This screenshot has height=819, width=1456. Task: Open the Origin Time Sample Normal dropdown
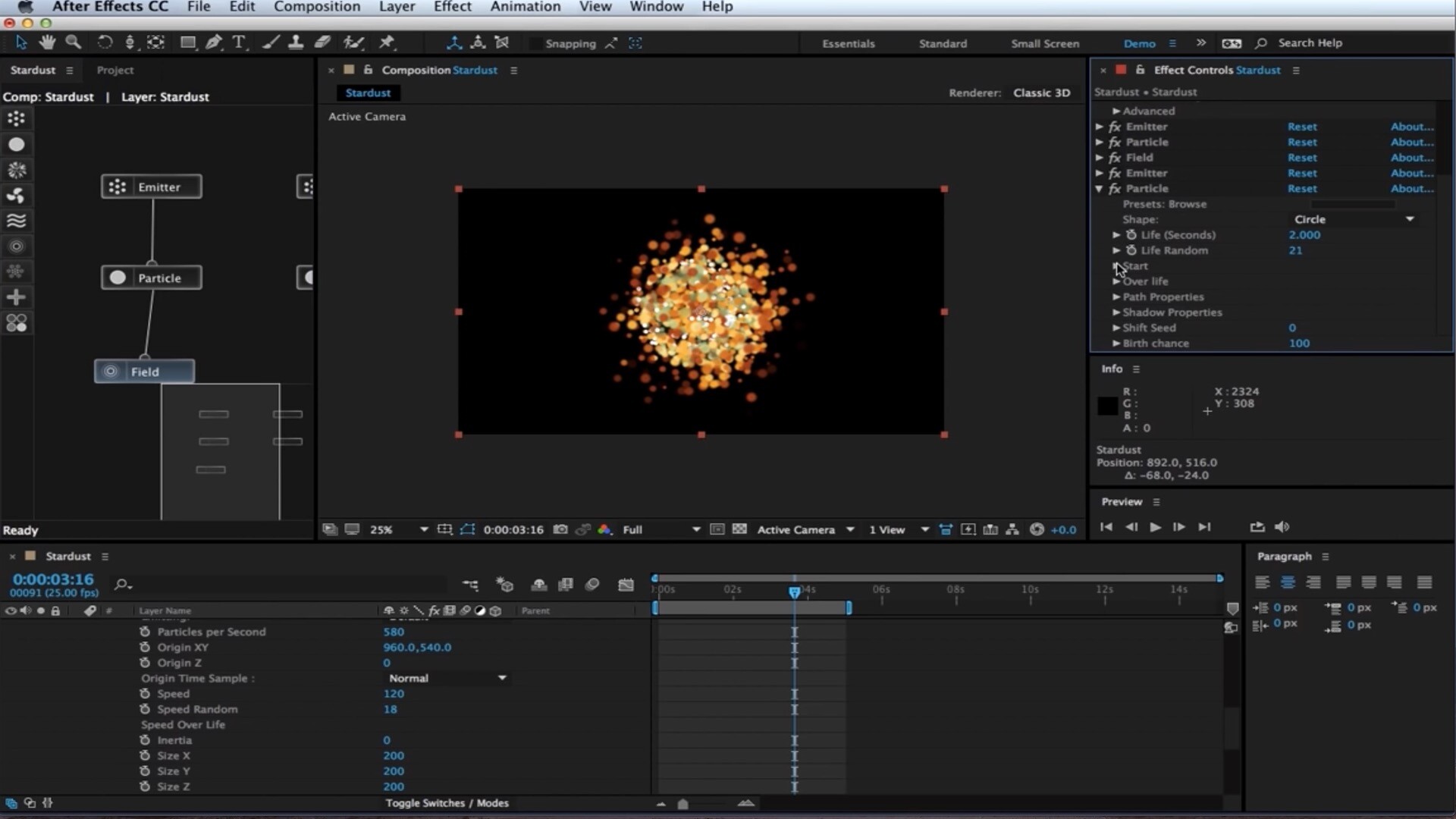447,678
